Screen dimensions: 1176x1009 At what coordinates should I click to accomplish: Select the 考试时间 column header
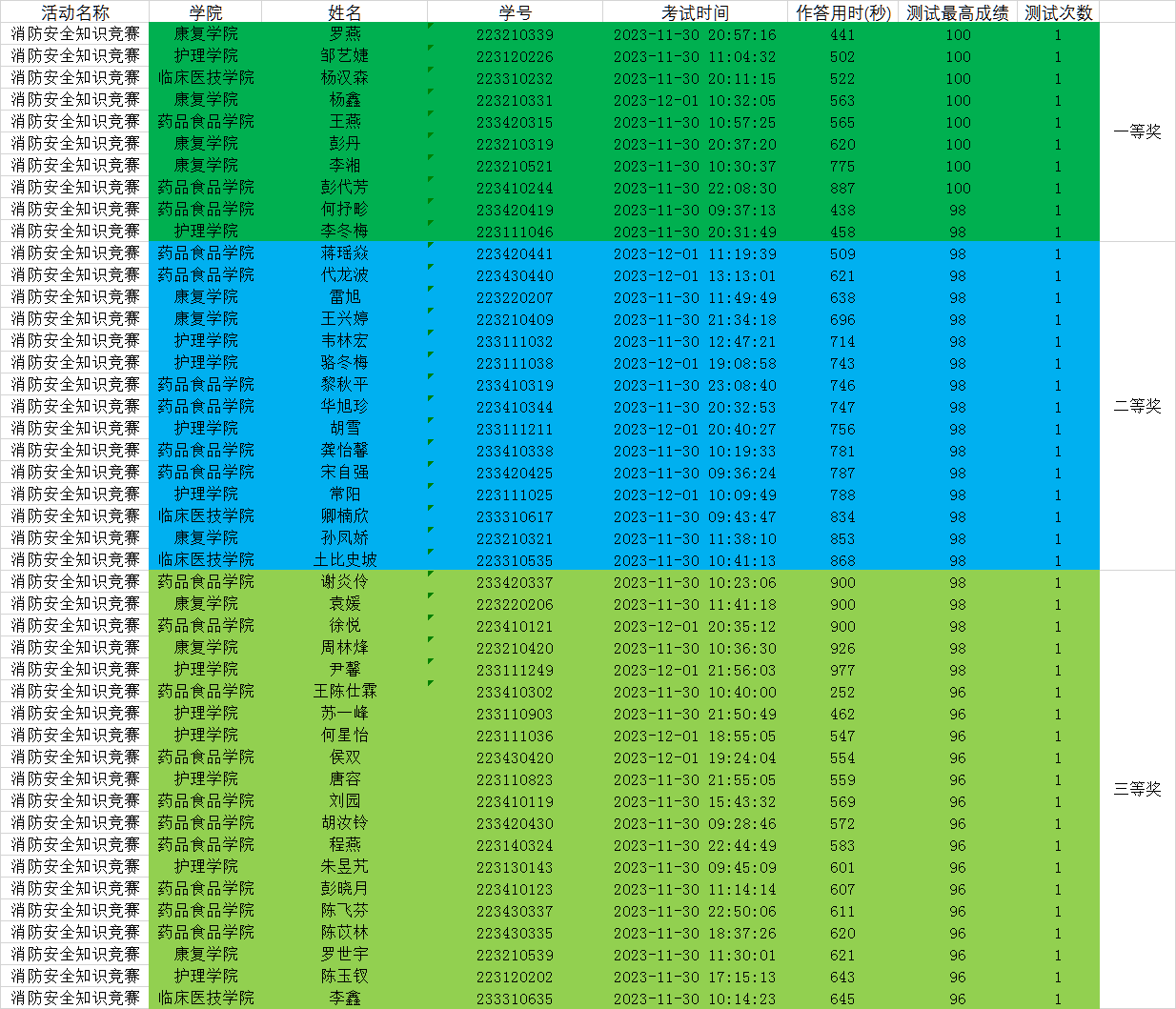(695, 12)
